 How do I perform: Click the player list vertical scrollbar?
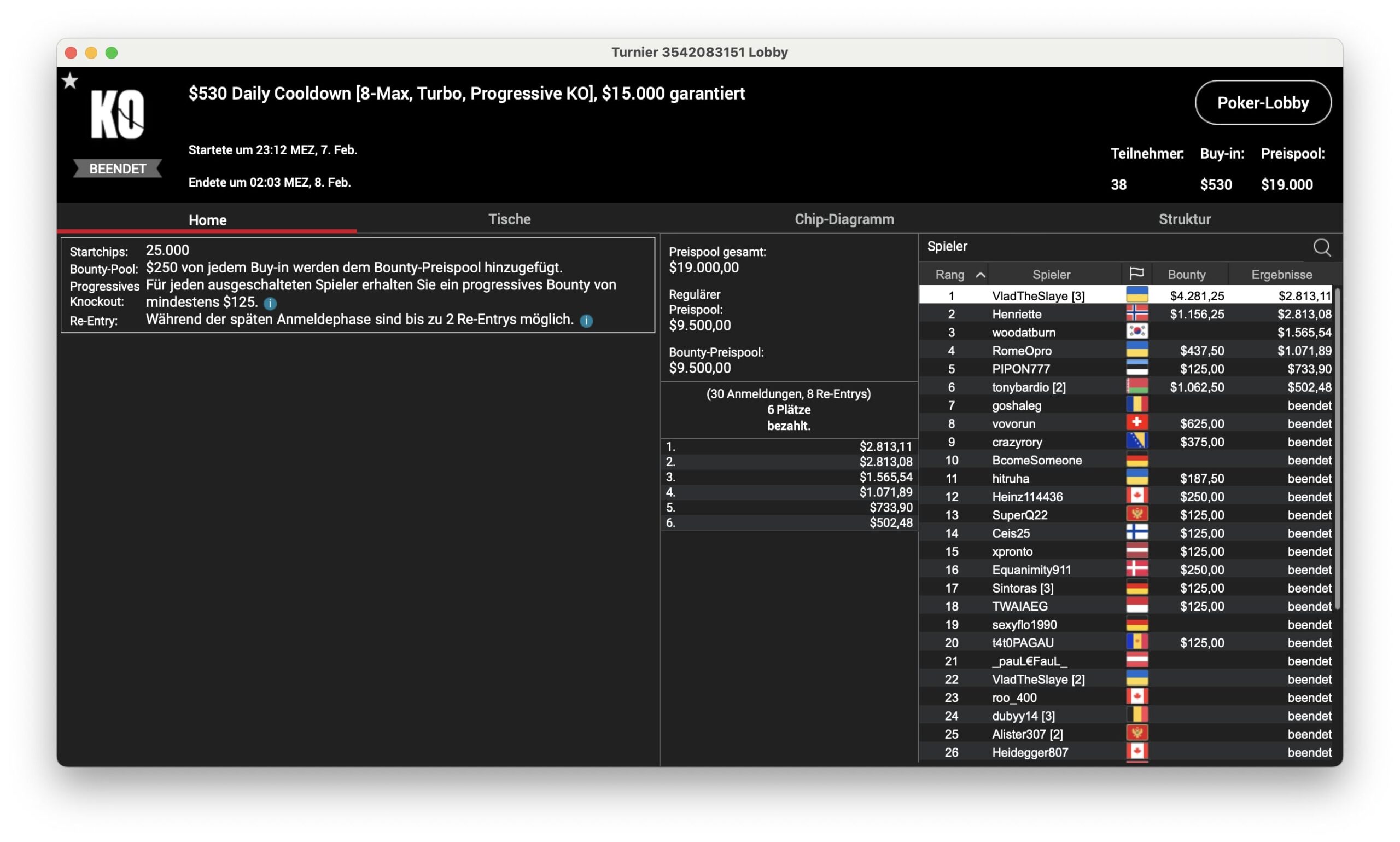[x=1337, y=448]
